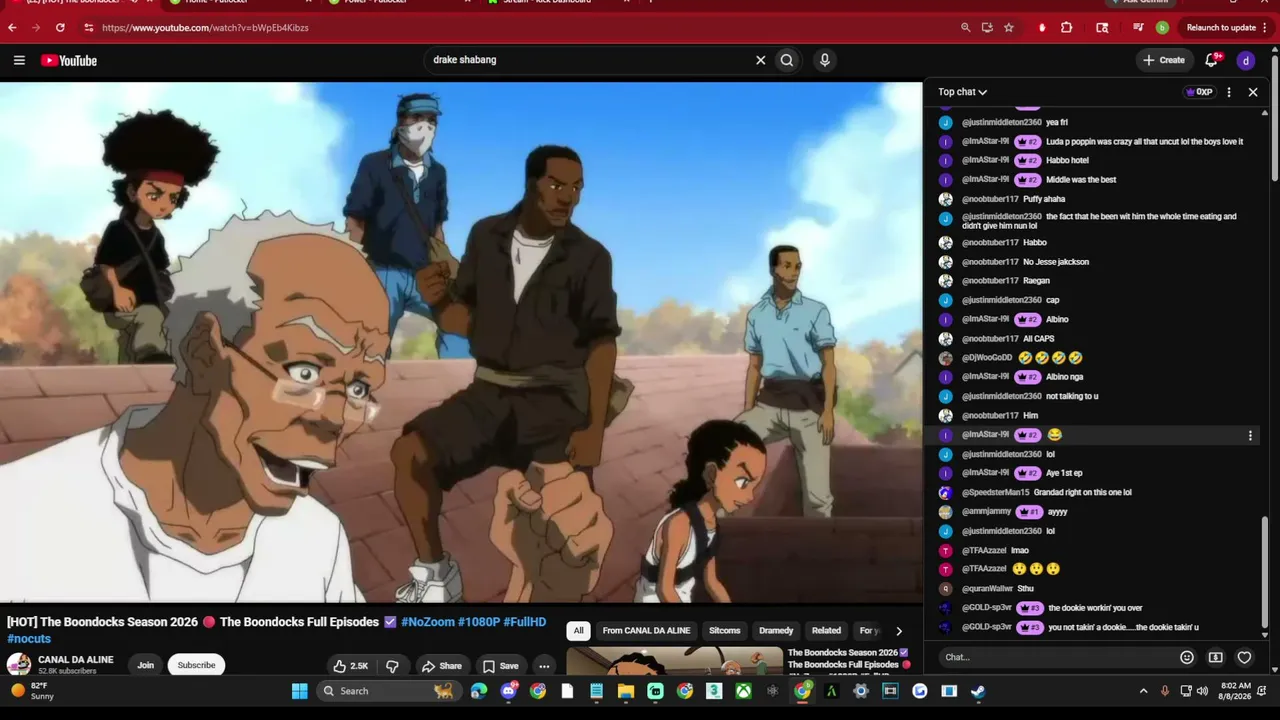Click the browser address bar URL
1280x720 pixels.
pos(205,28)
